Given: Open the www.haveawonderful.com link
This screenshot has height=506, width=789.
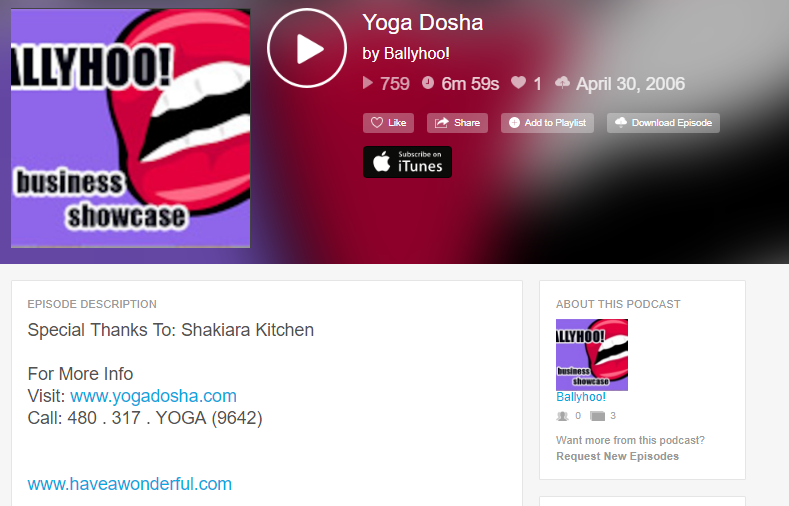Looking at the screenshot, I should pos(129,484).
